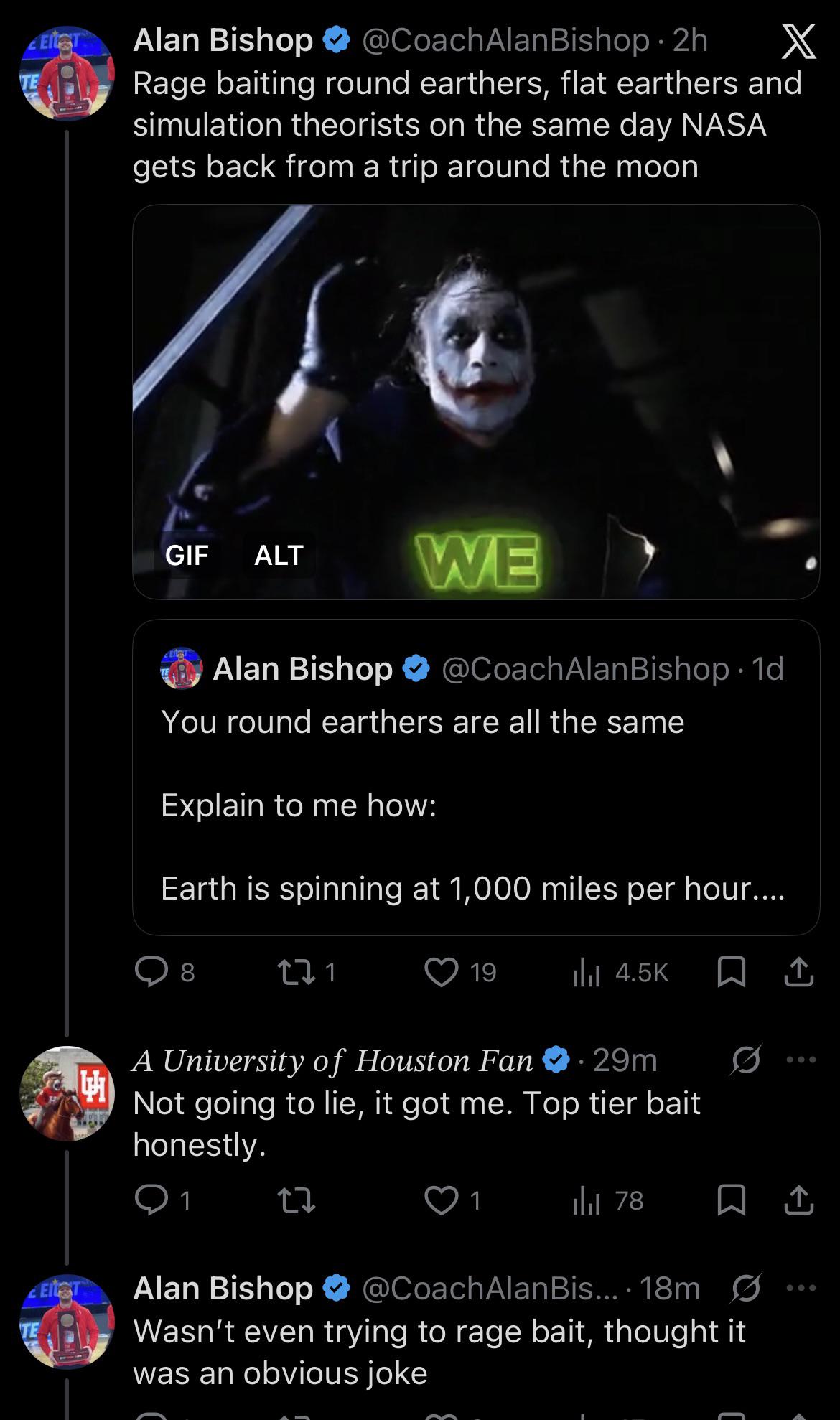The image size is (840, 1420).
Task: Open the quoted round earthers post
Action: click(476, 777)
